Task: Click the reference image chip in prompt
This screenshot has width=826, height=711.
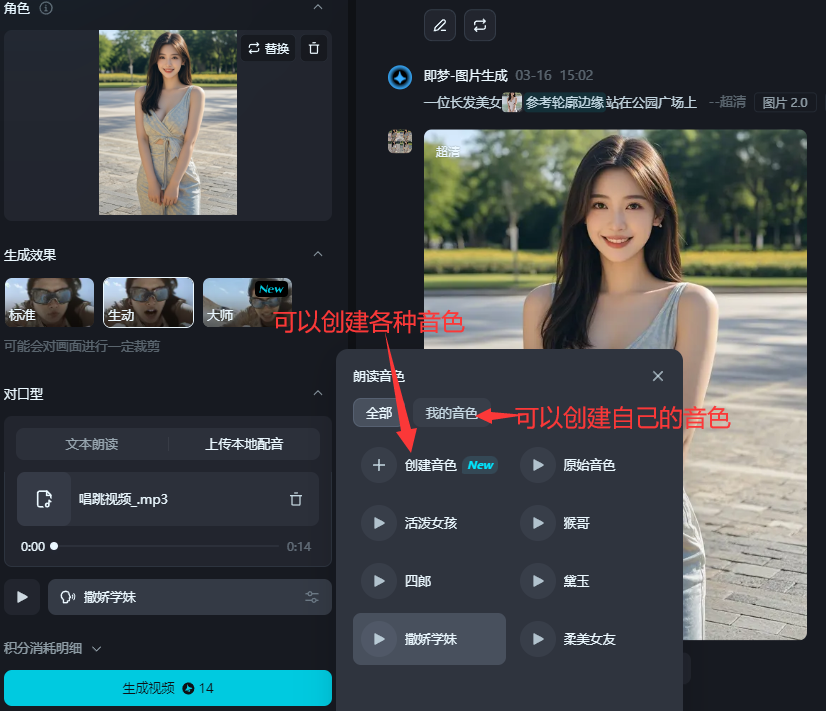Action: click(512, 102)
